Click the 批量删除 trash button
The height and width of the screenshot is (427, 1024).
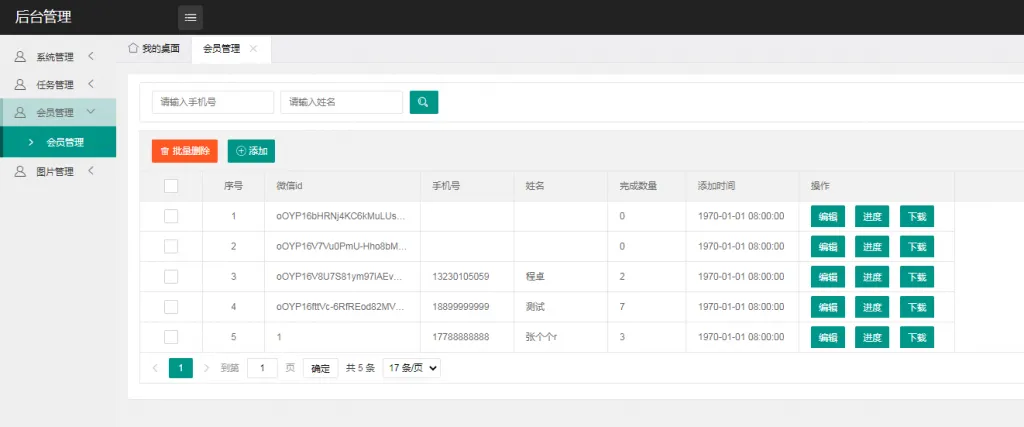(184, 151)
